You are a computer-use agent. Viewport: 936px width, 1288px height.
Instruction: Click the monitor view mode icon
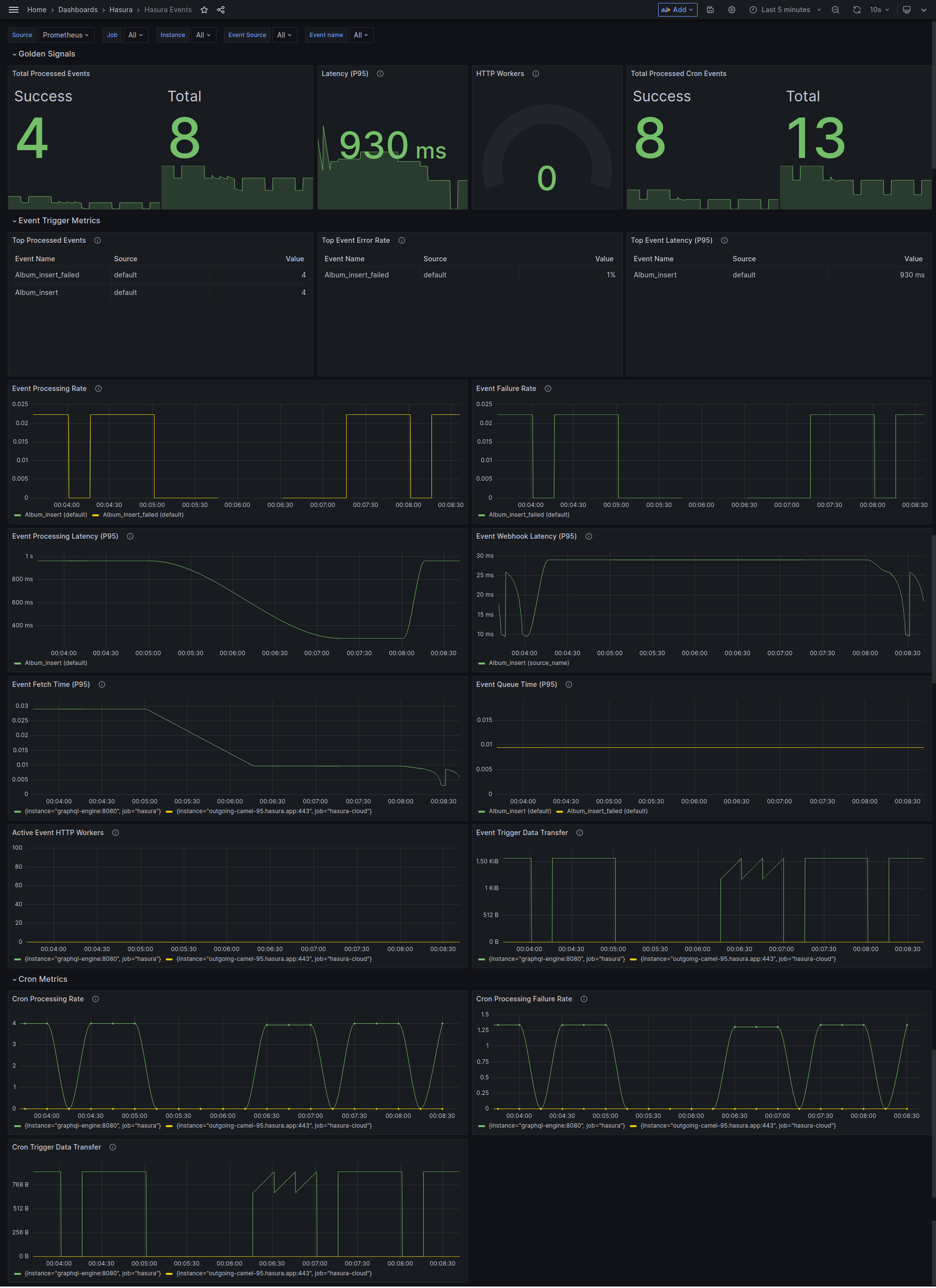(x=907, y=10)
